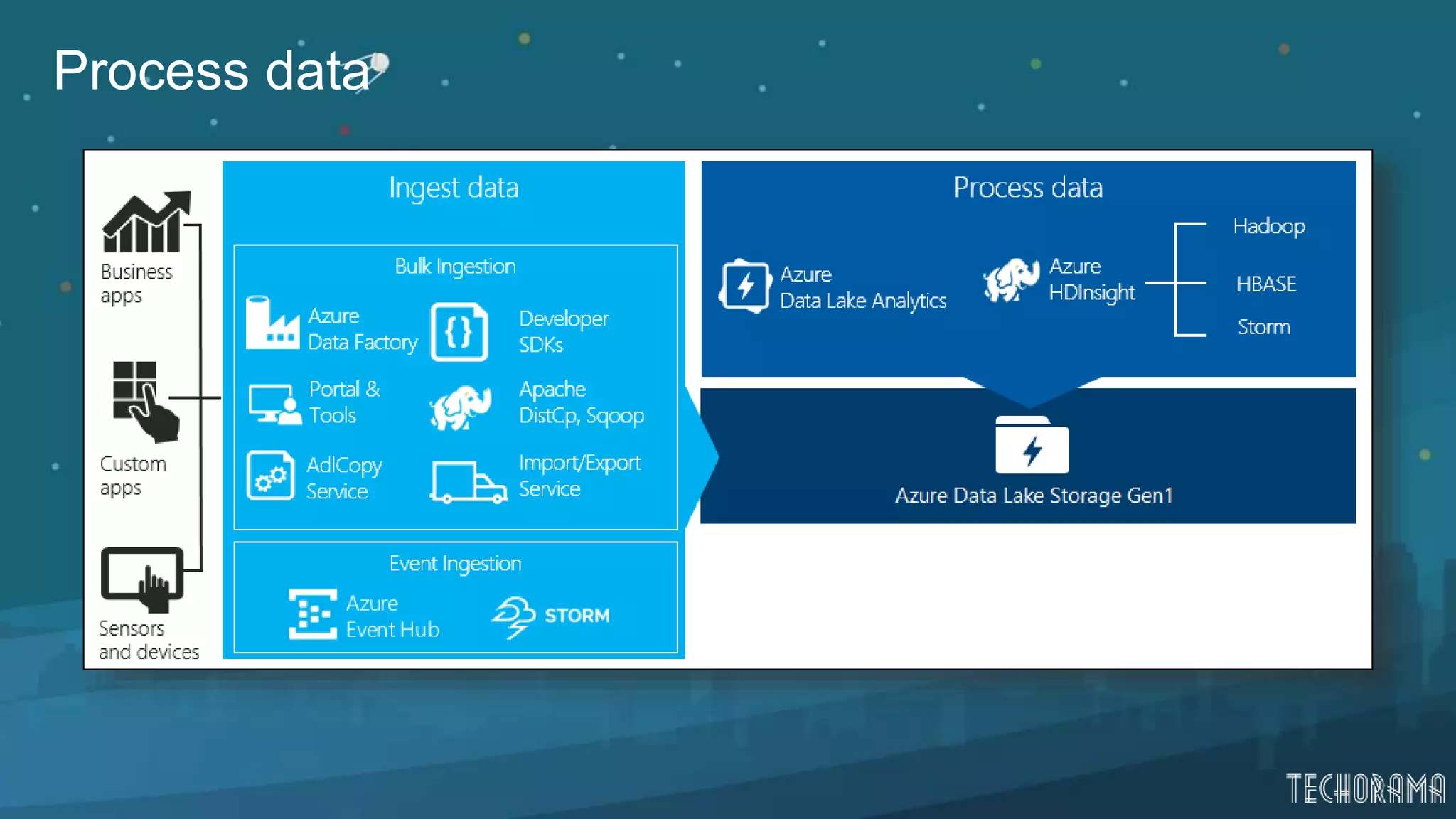
Task: Click the Azure Data Factory factory icon
Action: coord(272,323)
